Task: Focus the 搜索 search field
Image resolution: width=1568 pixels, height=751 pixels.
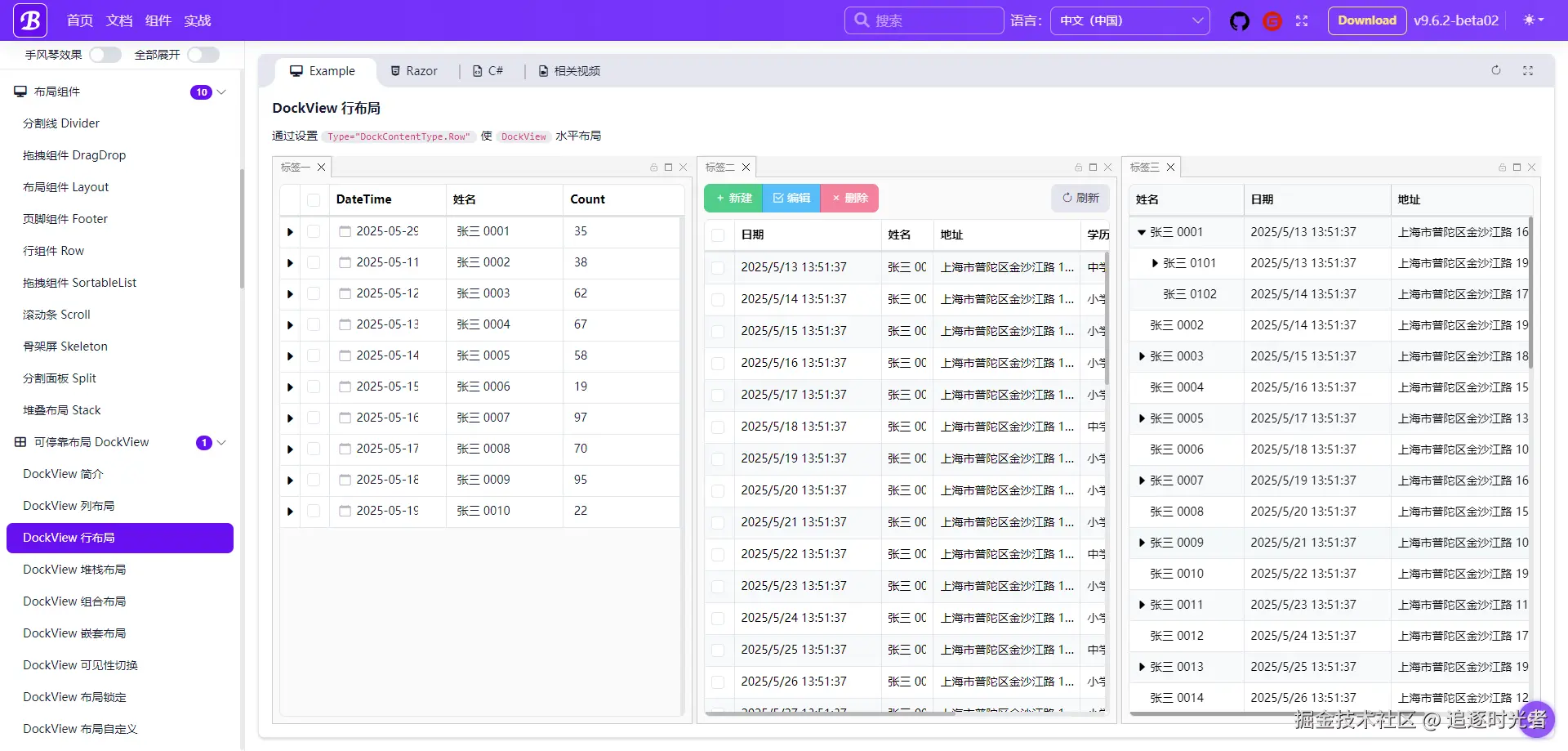Action: (x=924, y=20)
